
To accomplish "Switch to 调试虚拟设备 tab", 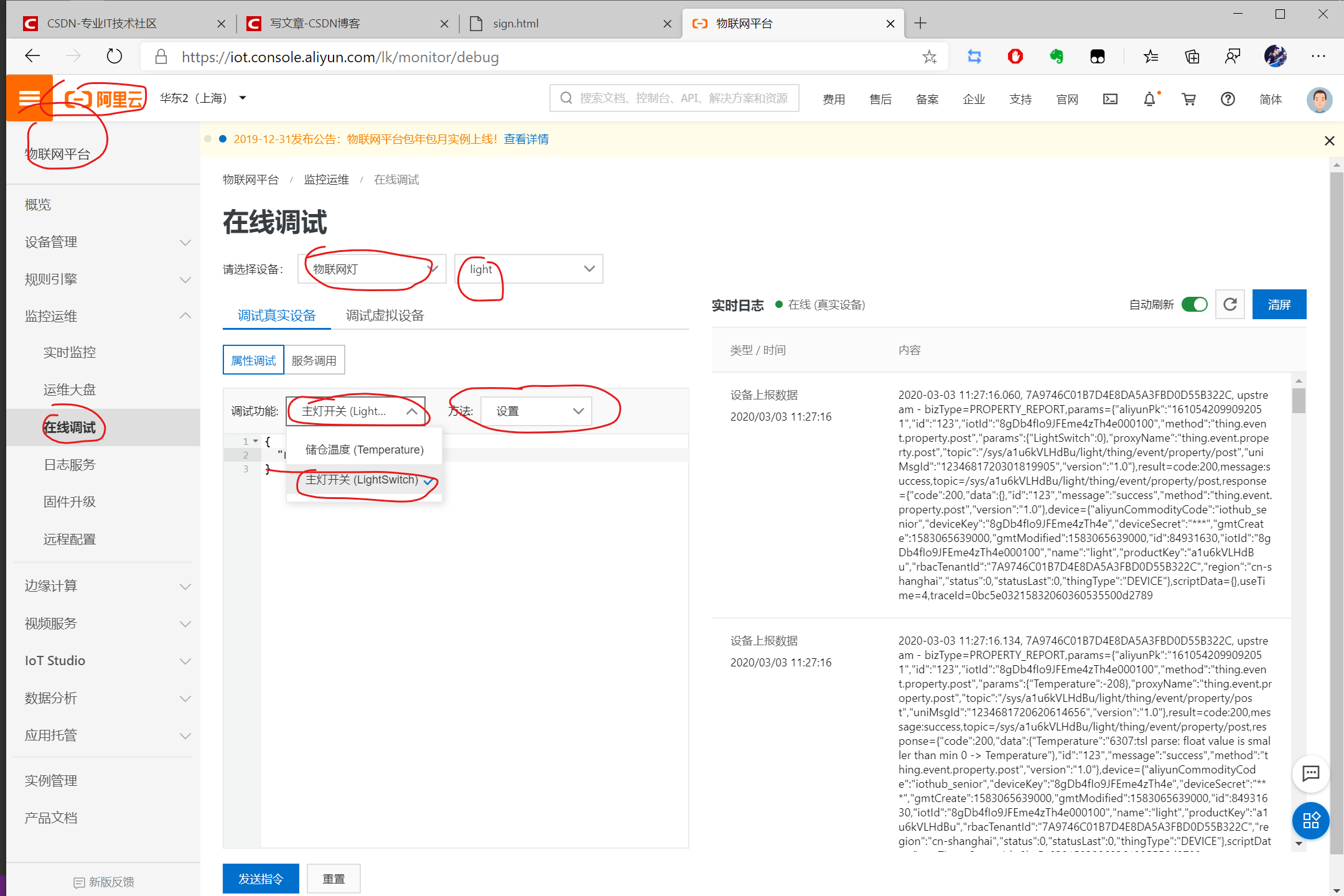I will [x=385, y=315].
